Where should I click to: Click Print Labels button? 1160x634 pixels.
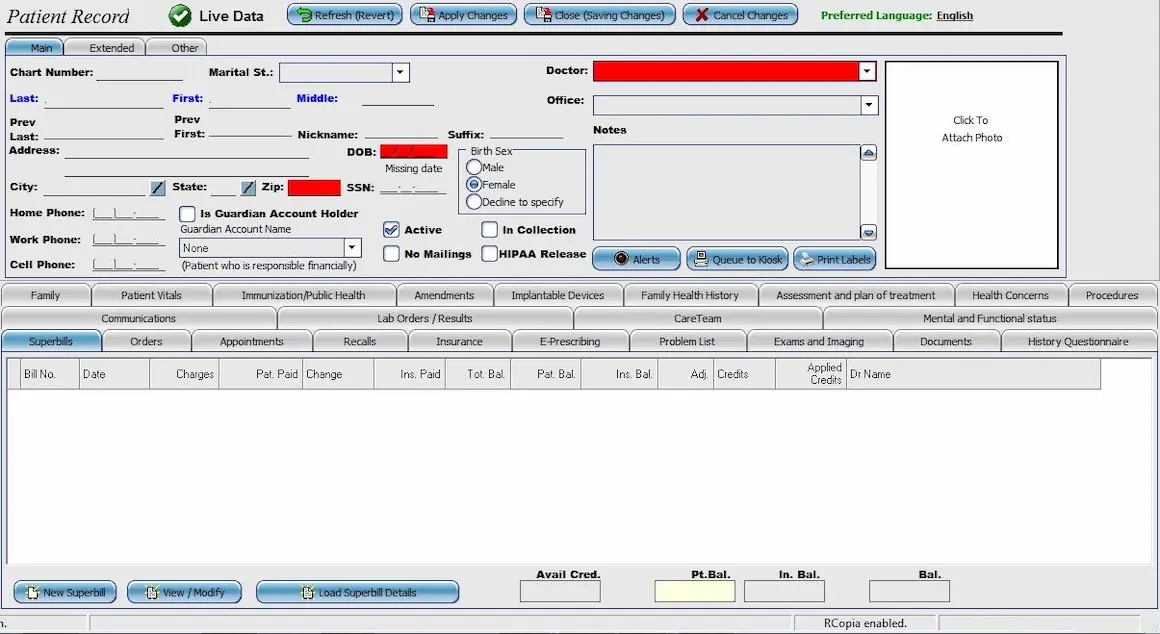click(x=834, y=259)
